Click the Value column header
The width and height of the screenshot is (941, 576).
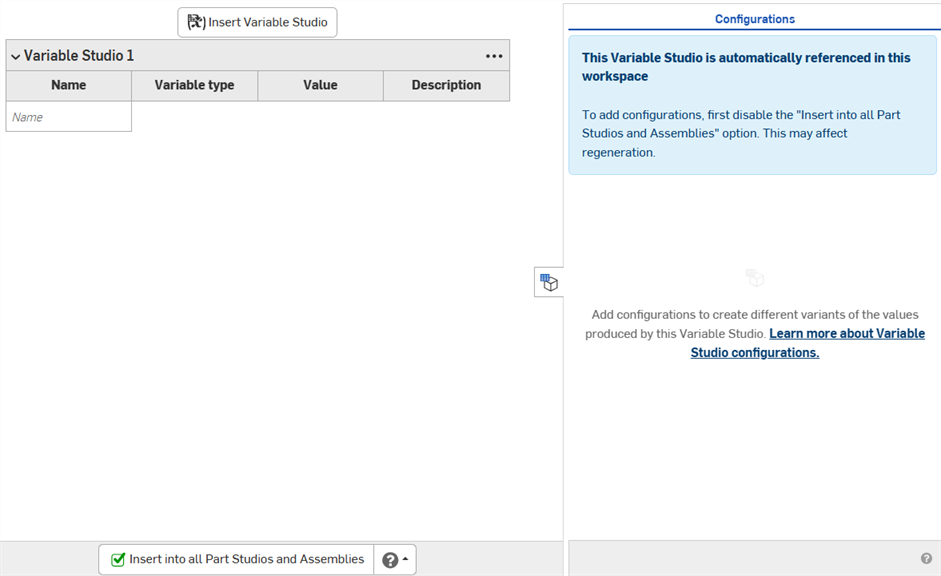320,85
